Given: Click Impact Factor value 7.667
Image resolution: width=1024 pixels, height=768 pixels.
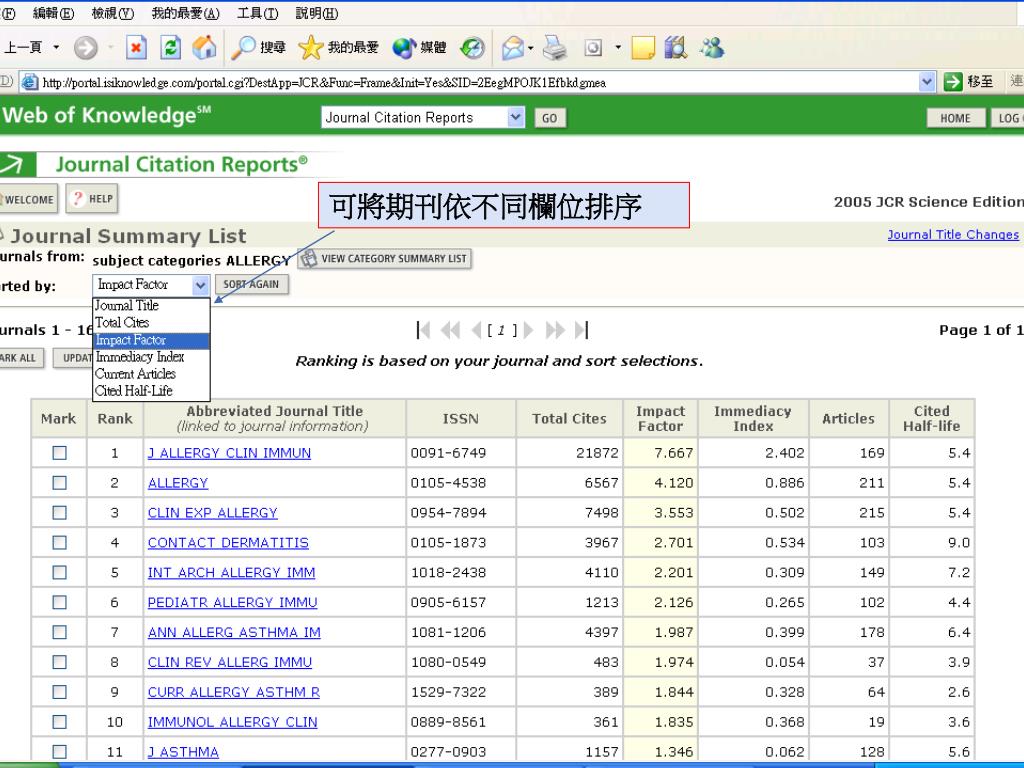Looking at the screenshot, I should tap(673, 453).
